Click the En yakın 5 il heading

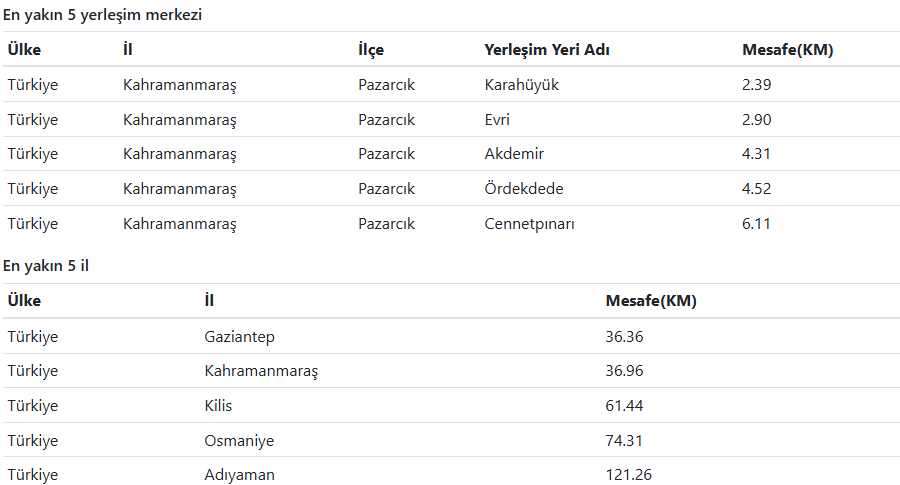(45, 266)
